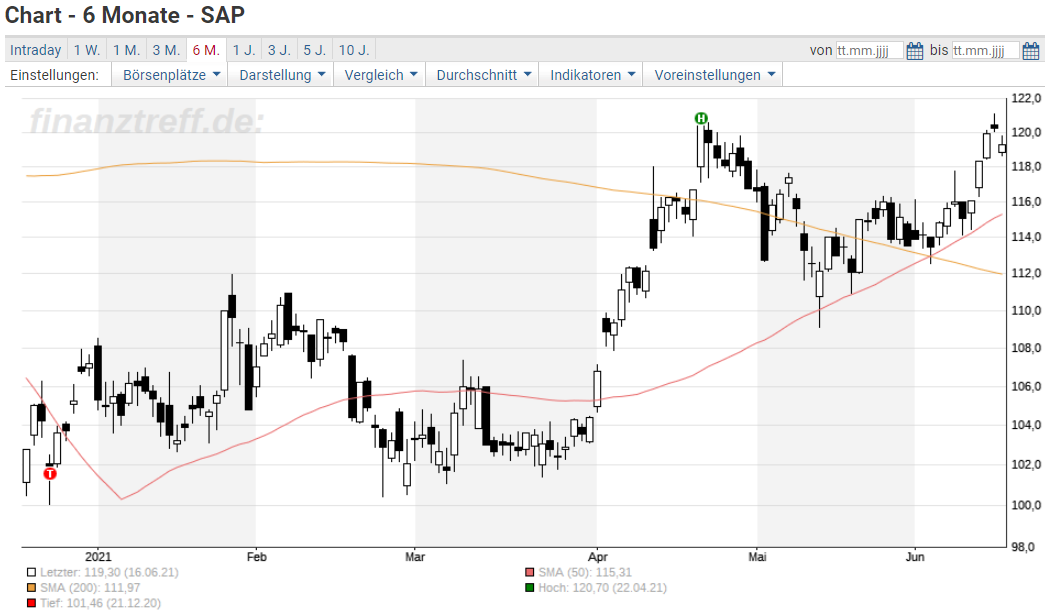
Task: Expand the Durchschnitt dropdown
Action: [483, 75]
